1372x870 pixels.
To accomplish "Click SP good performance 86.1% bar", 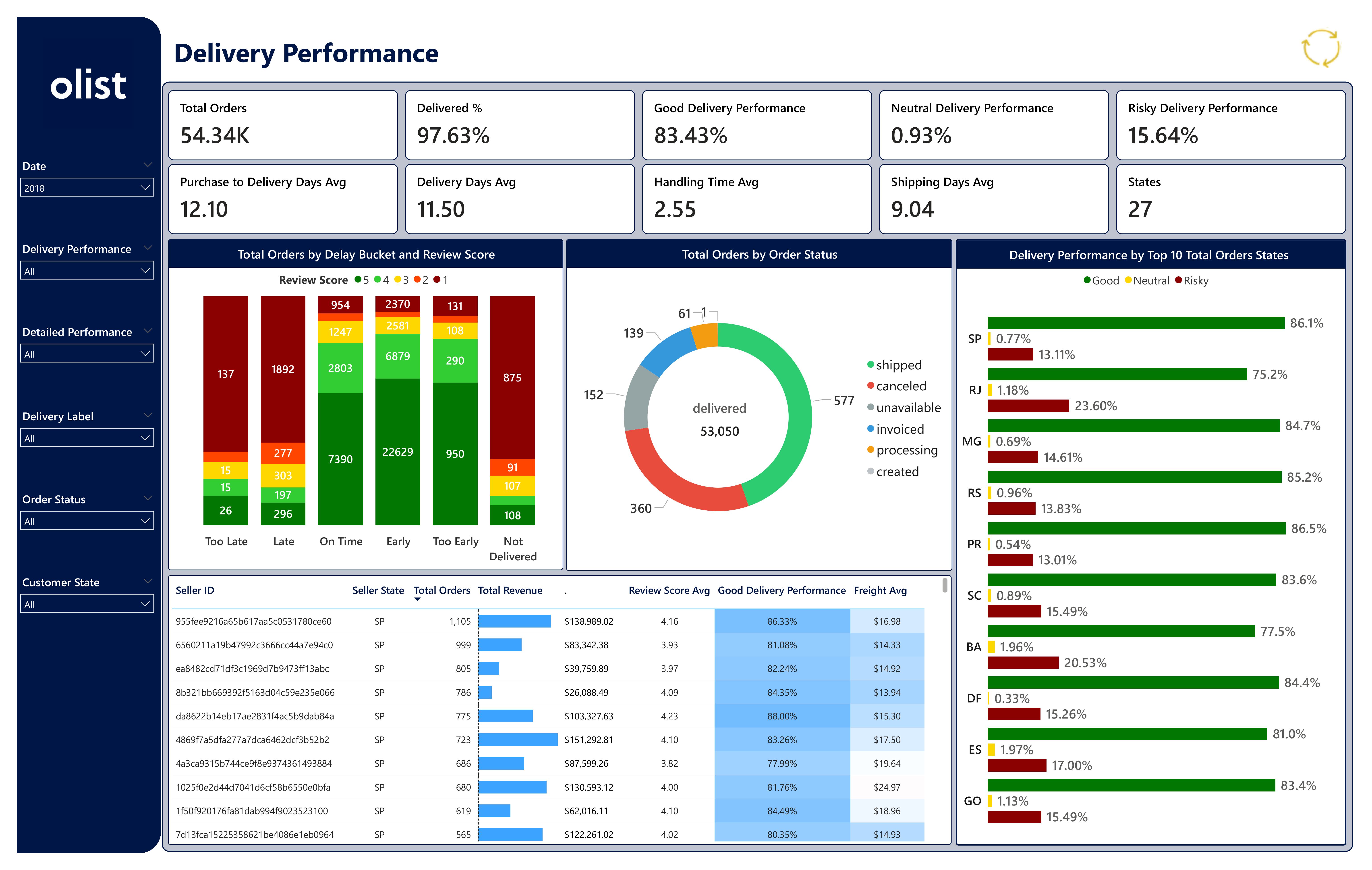I will tap(1136, 323).
